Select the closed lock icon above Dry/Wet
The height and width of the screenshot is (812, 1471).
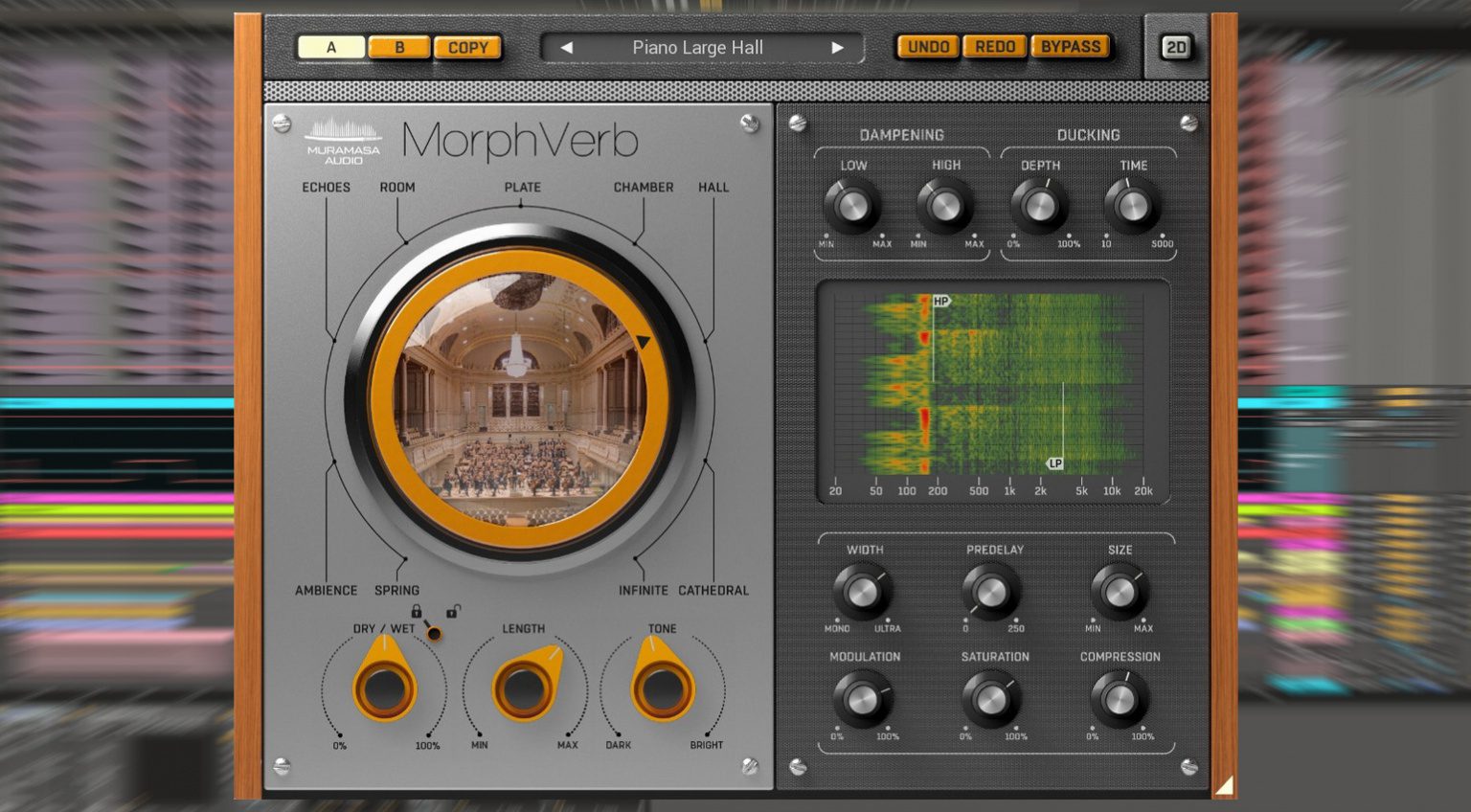pyautogui.click(x=419, y=612)
